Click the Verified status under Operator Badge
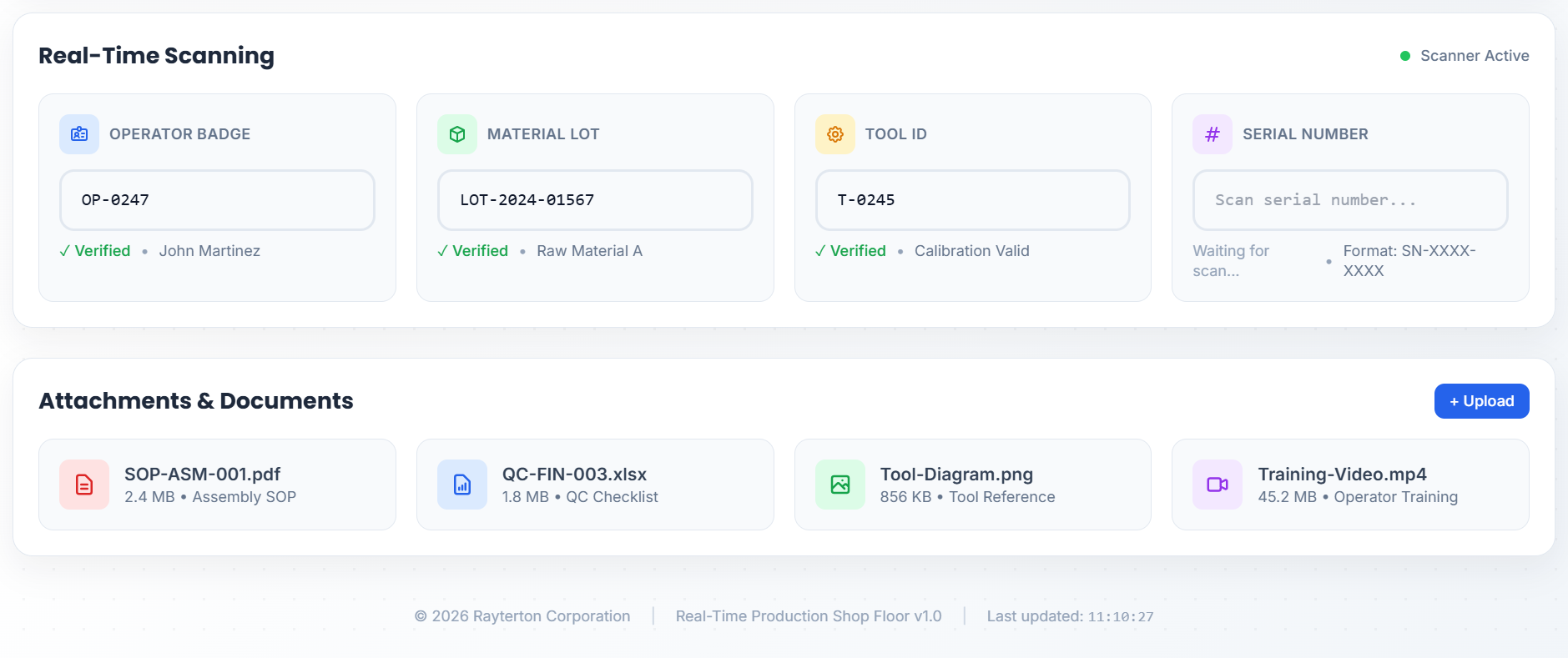Viewport: 1568px width, 658px height. [95, 251]
